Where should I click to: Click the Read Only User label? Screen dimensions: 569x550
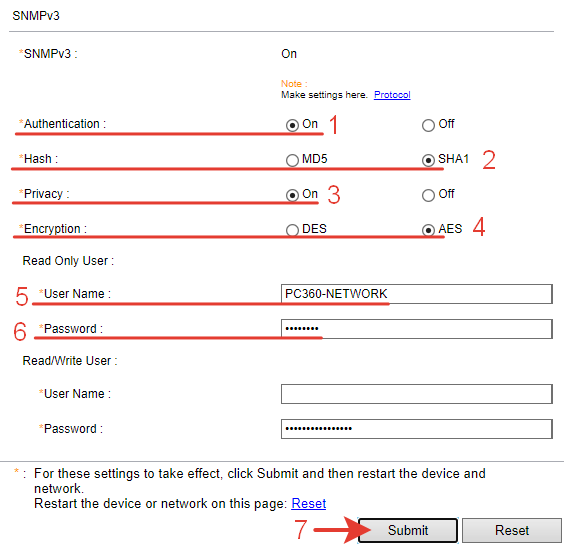68,260
